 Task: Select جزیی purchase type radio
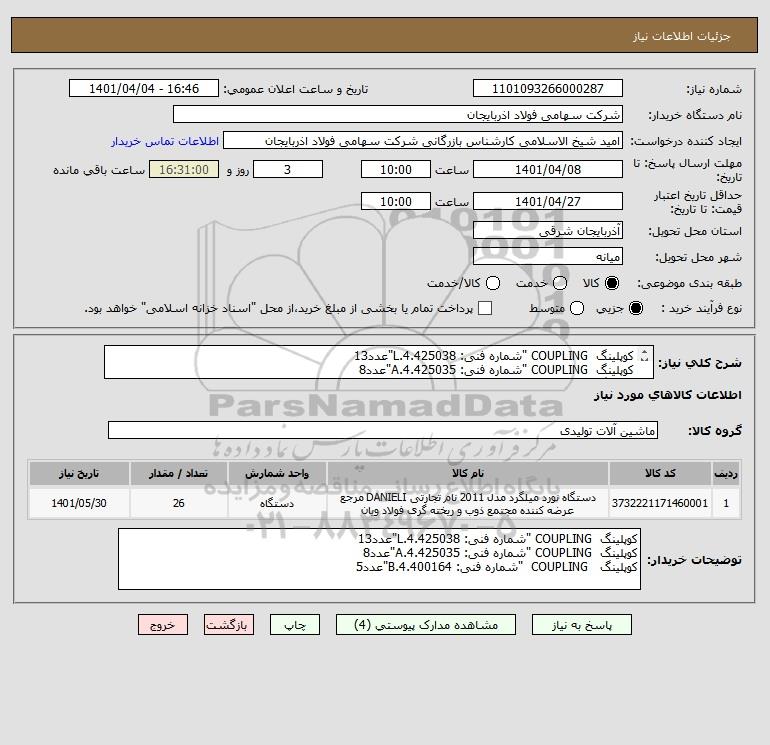pyautogui.click(x=635, y=308)
